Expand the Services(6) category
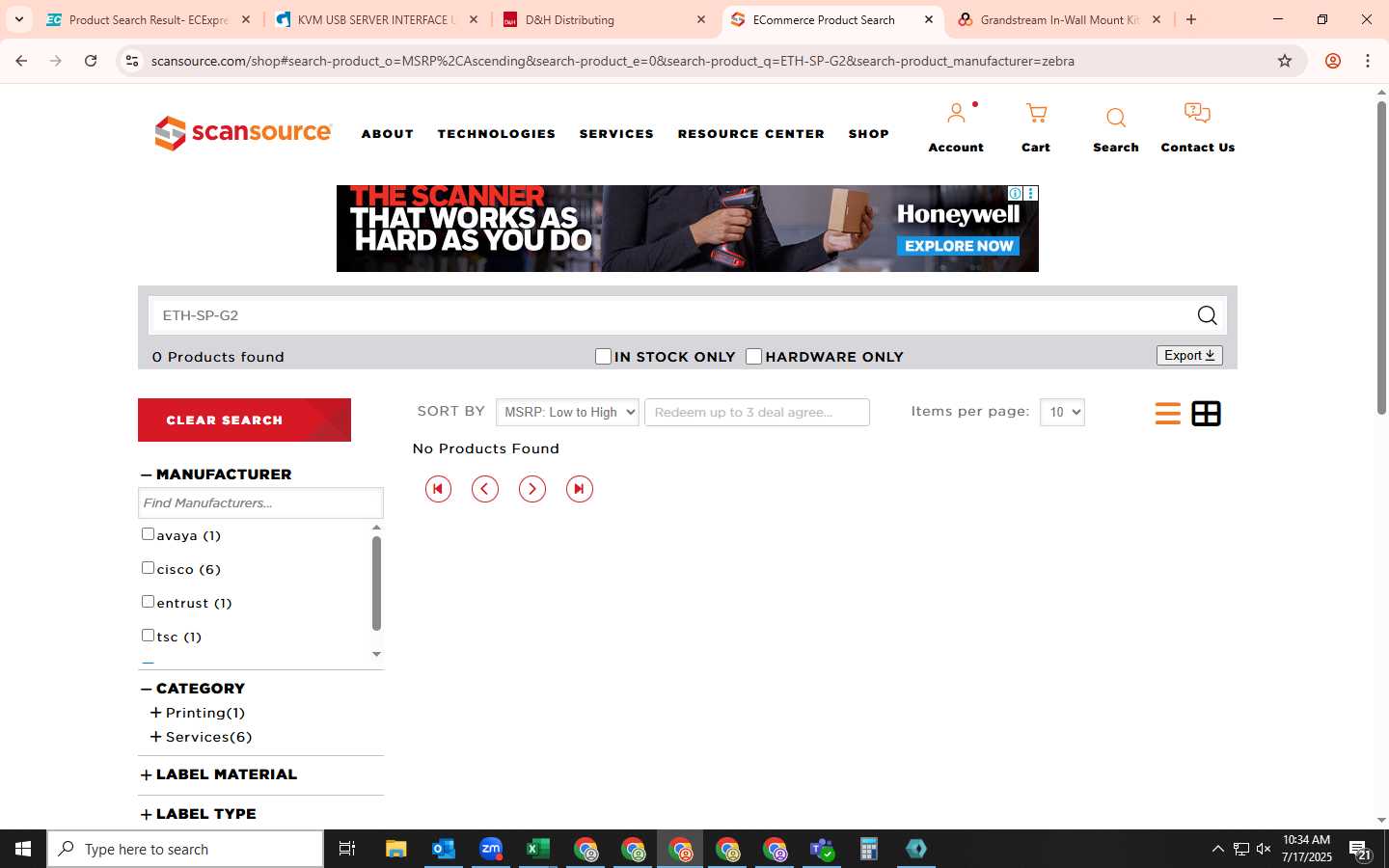 pos(155,737)
